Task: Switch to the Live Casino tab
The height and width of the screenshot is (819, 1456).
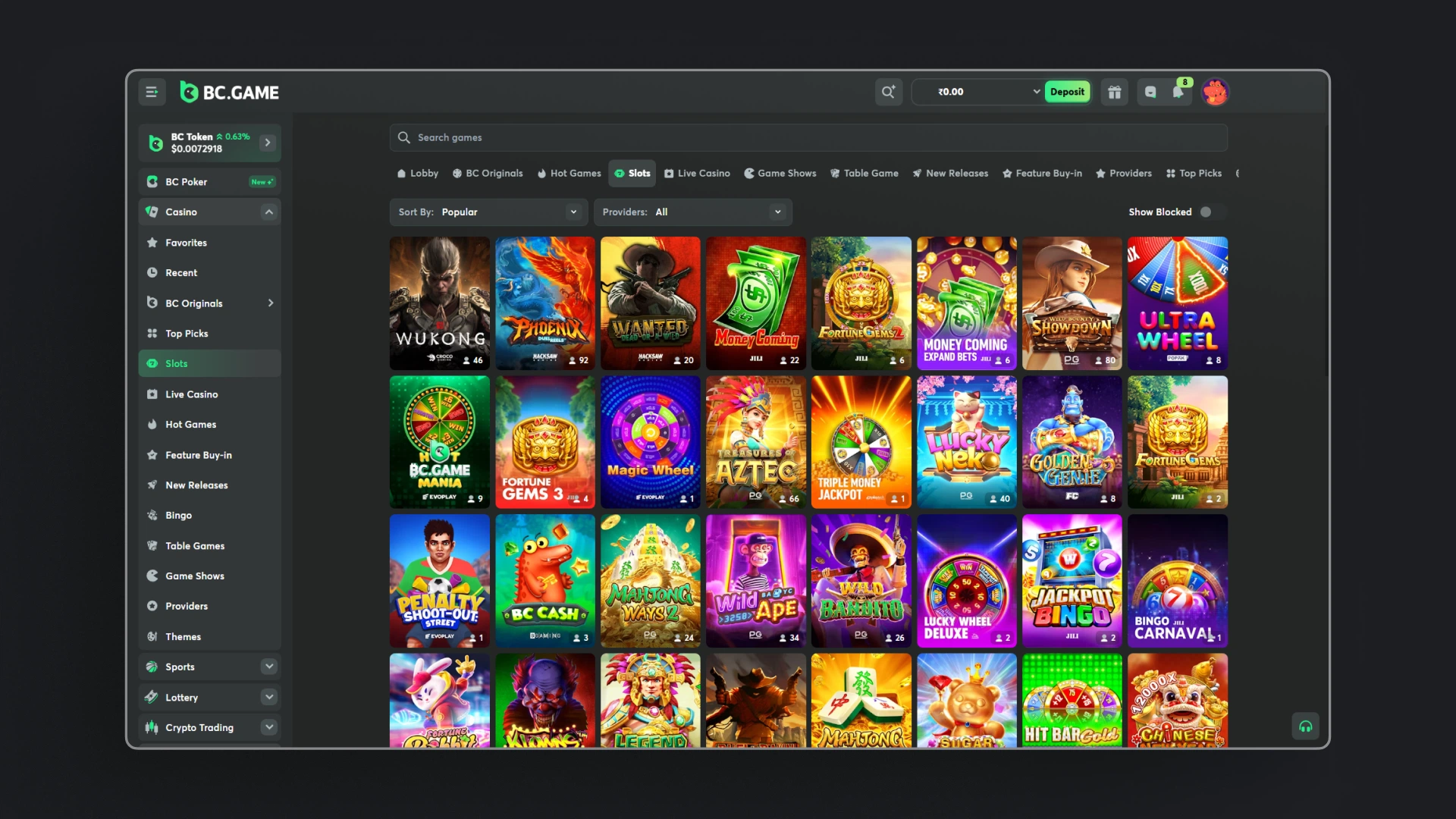Action: pos(697,174)
